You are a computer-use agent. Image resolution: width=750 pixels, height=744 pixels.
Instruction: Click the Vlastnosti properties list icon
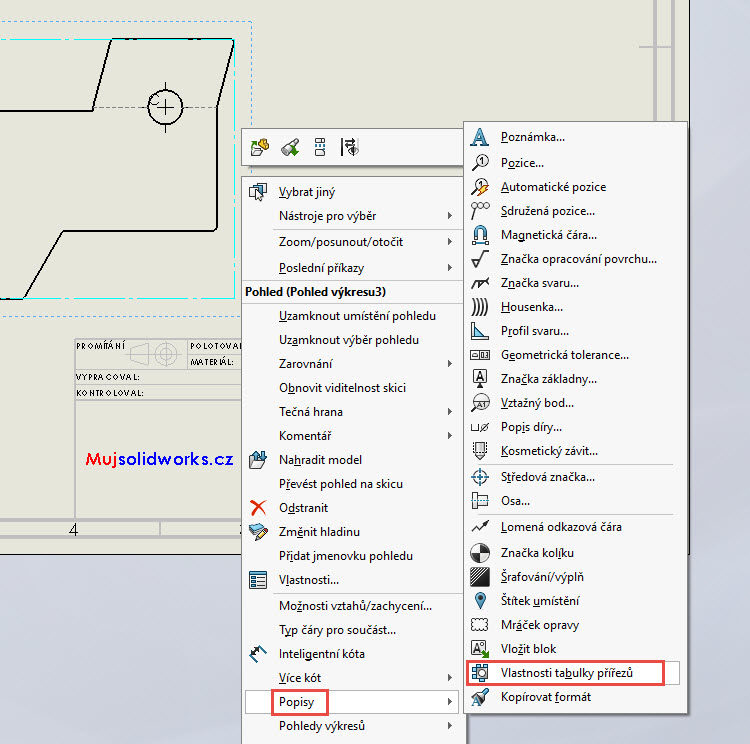(258, 580)
